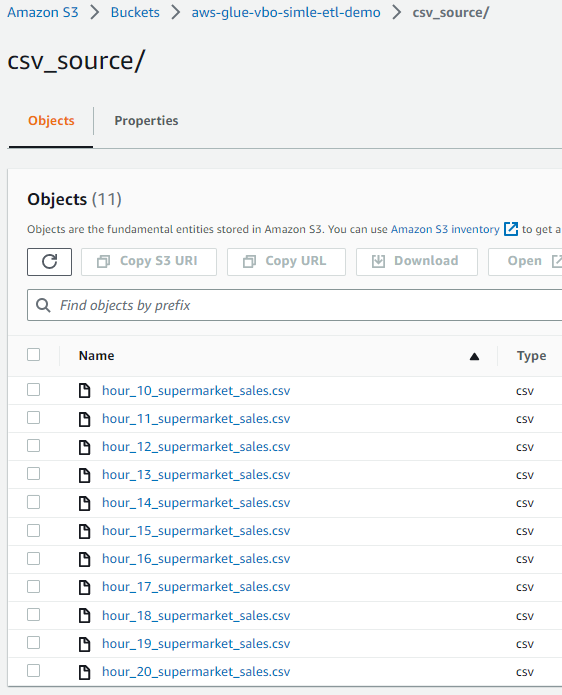This screenshot has height=695, width=562.
Task: Check the box for hour_16_supermarket_sales.csv
Action: [34, 558]
